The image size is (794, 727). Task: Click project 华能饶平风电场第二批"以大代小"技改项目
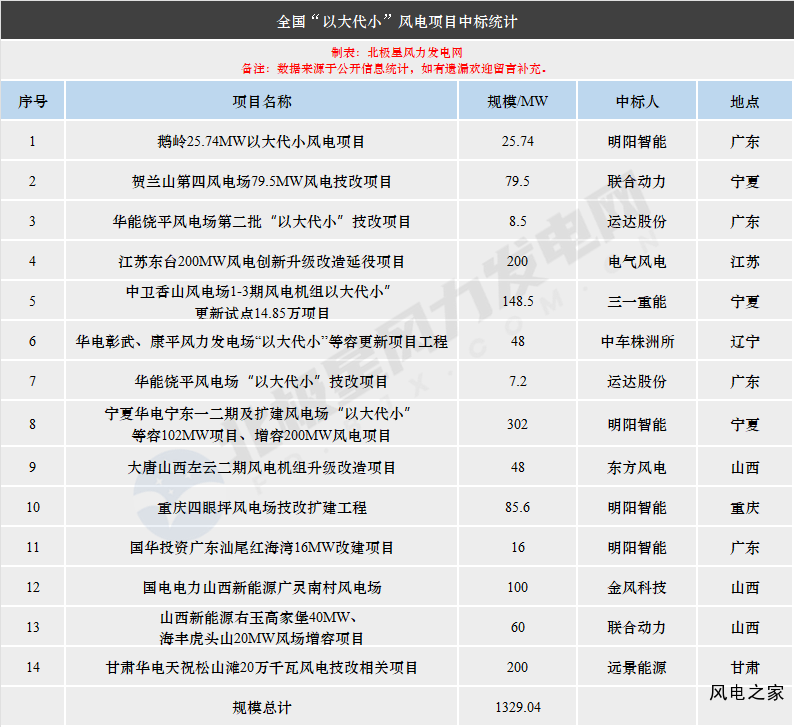262,221
